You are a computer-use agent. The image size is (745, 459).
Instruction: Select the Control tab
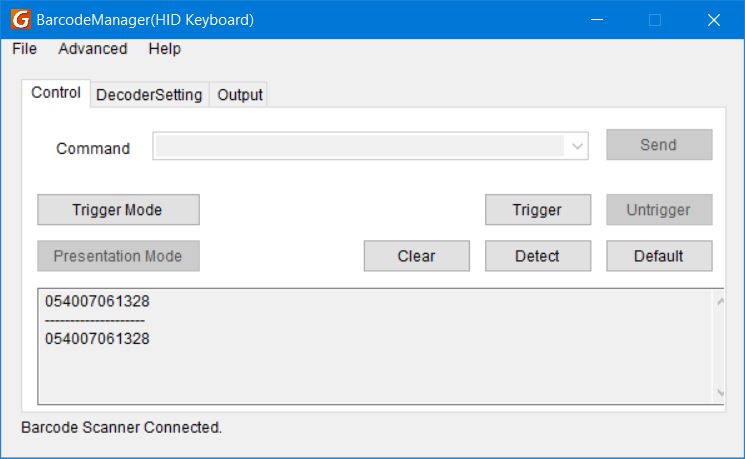click(56, 93)
